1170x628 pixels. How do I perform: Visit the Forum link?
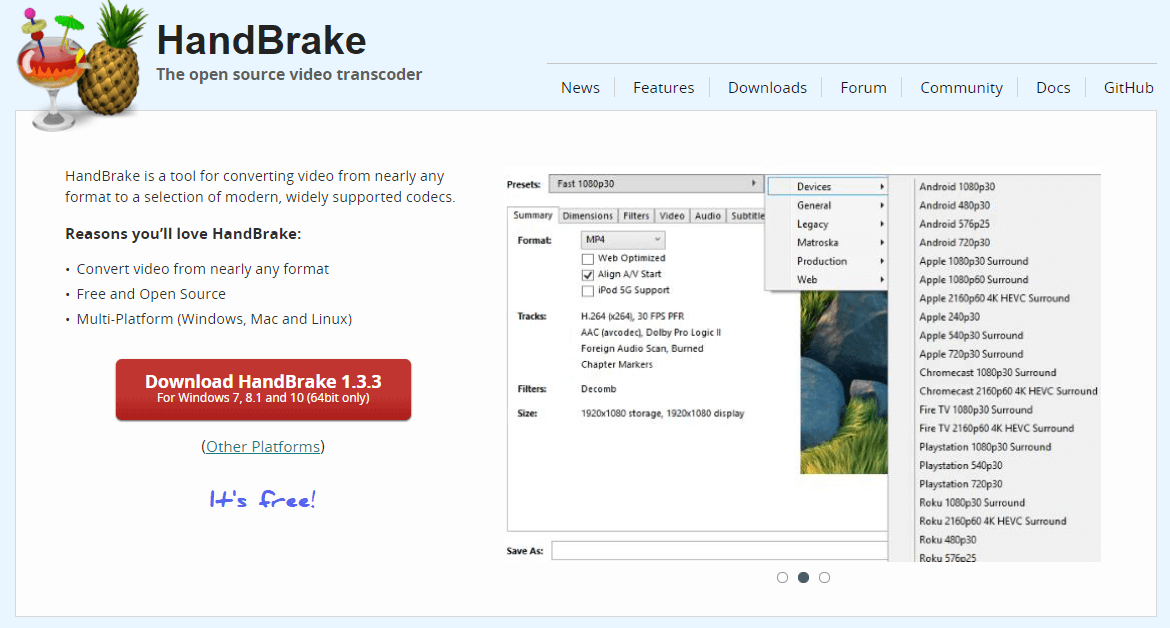coord(863,88)
